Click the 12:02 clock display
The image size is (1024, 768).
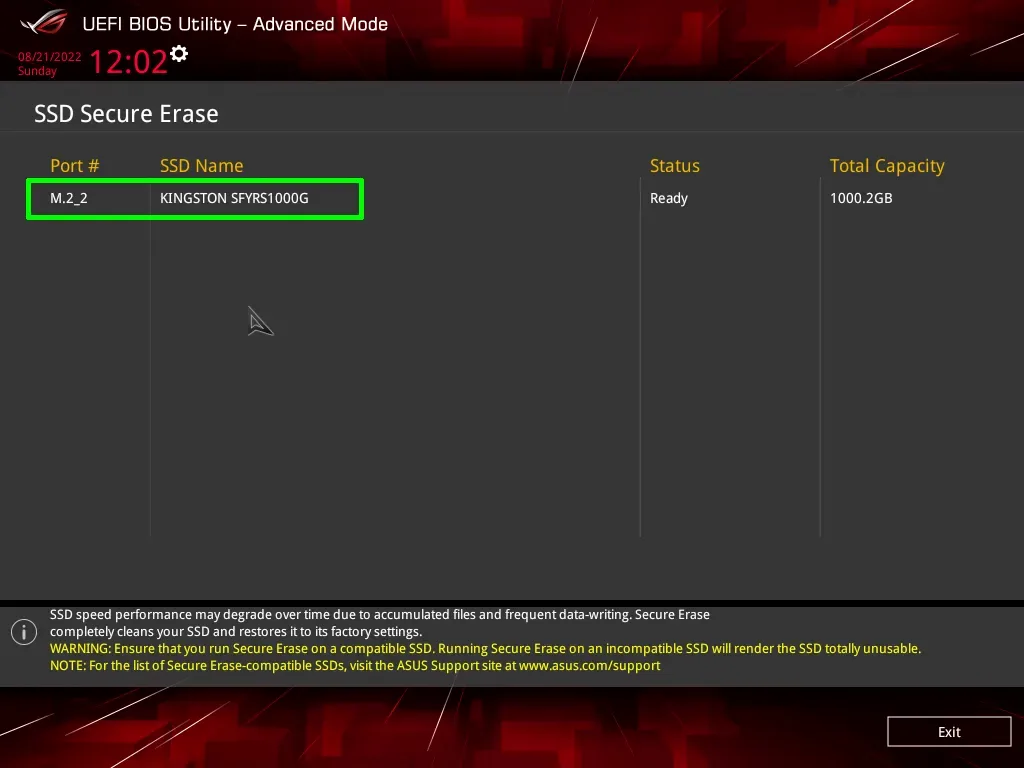coord(128,62)
